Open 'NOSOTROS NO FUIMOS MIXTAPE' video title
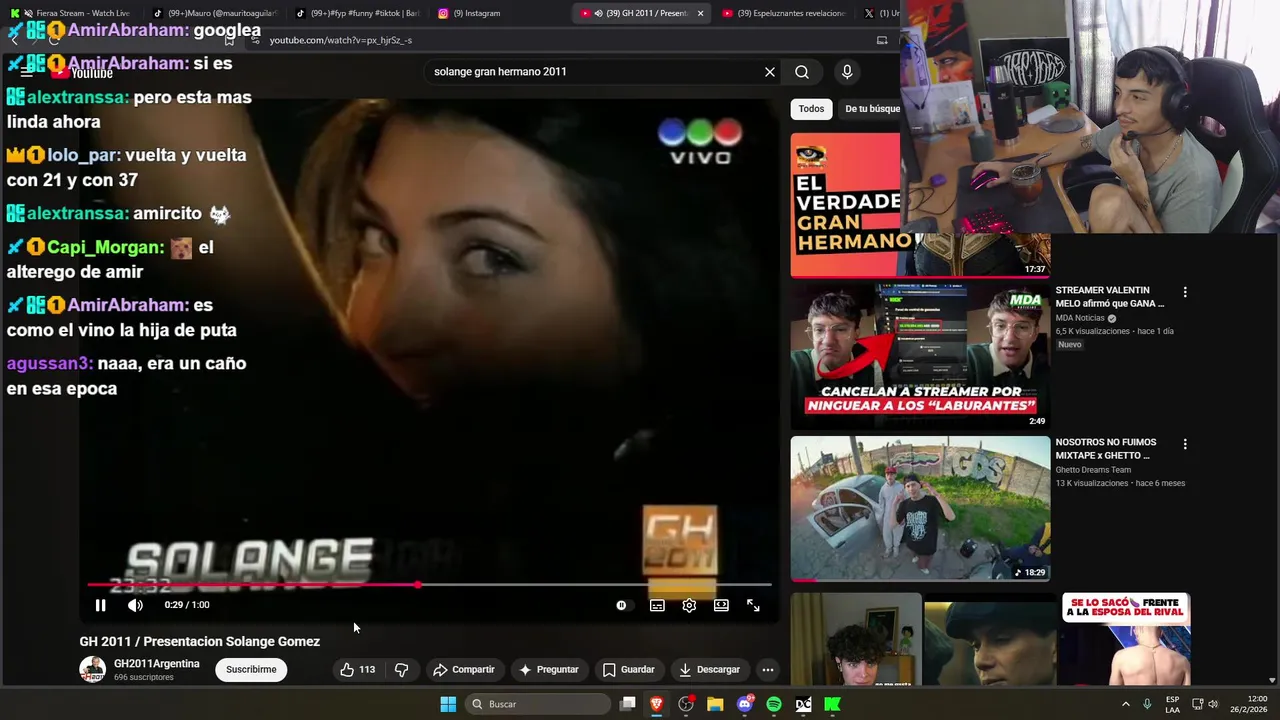 [1106, 449]
